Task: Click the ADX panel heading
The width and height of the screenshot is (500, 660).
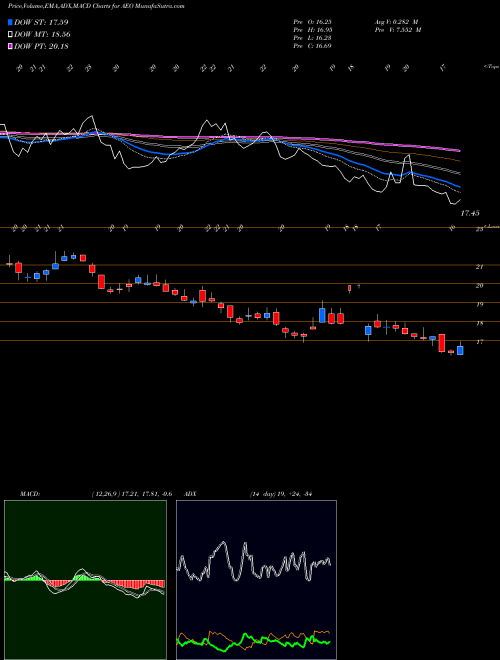Action: tap(190, 494)
